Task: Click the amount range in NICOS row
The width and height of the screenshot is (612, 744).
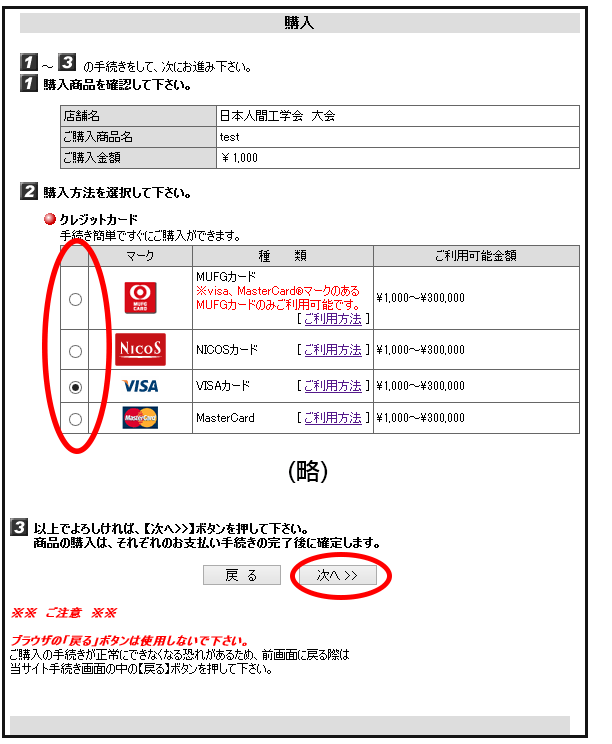Action: [420, 350]
